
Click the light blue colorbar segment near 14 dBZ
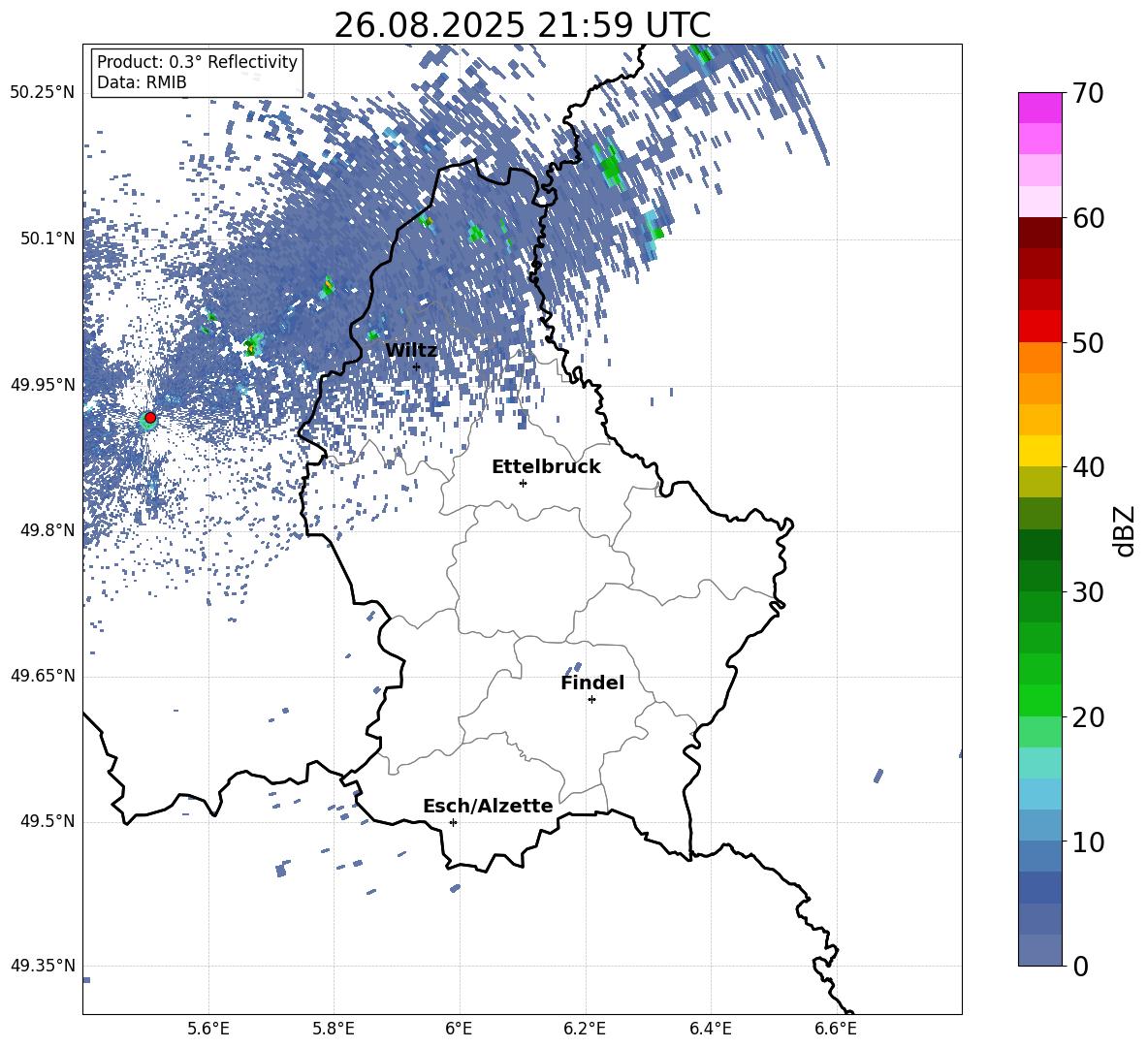(1040, 794)
